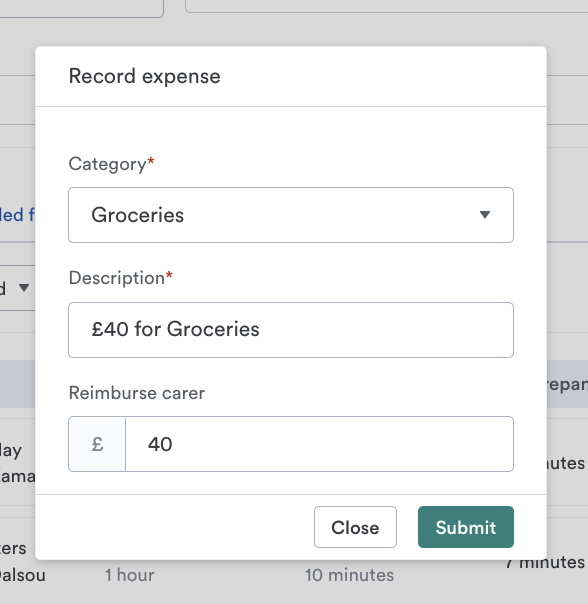Click the pound sign currency prefix
Viewport: 588px width, 604px height.
[97, 444]
